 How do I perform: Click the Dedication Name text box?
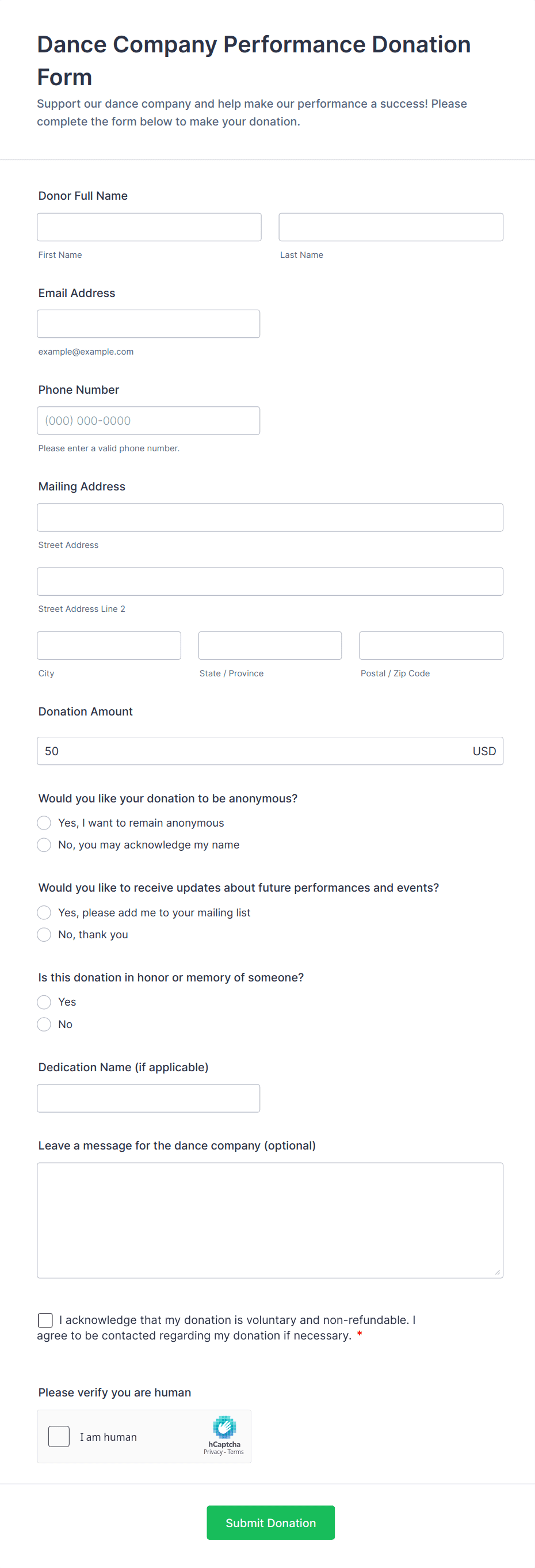[148, 1098]
